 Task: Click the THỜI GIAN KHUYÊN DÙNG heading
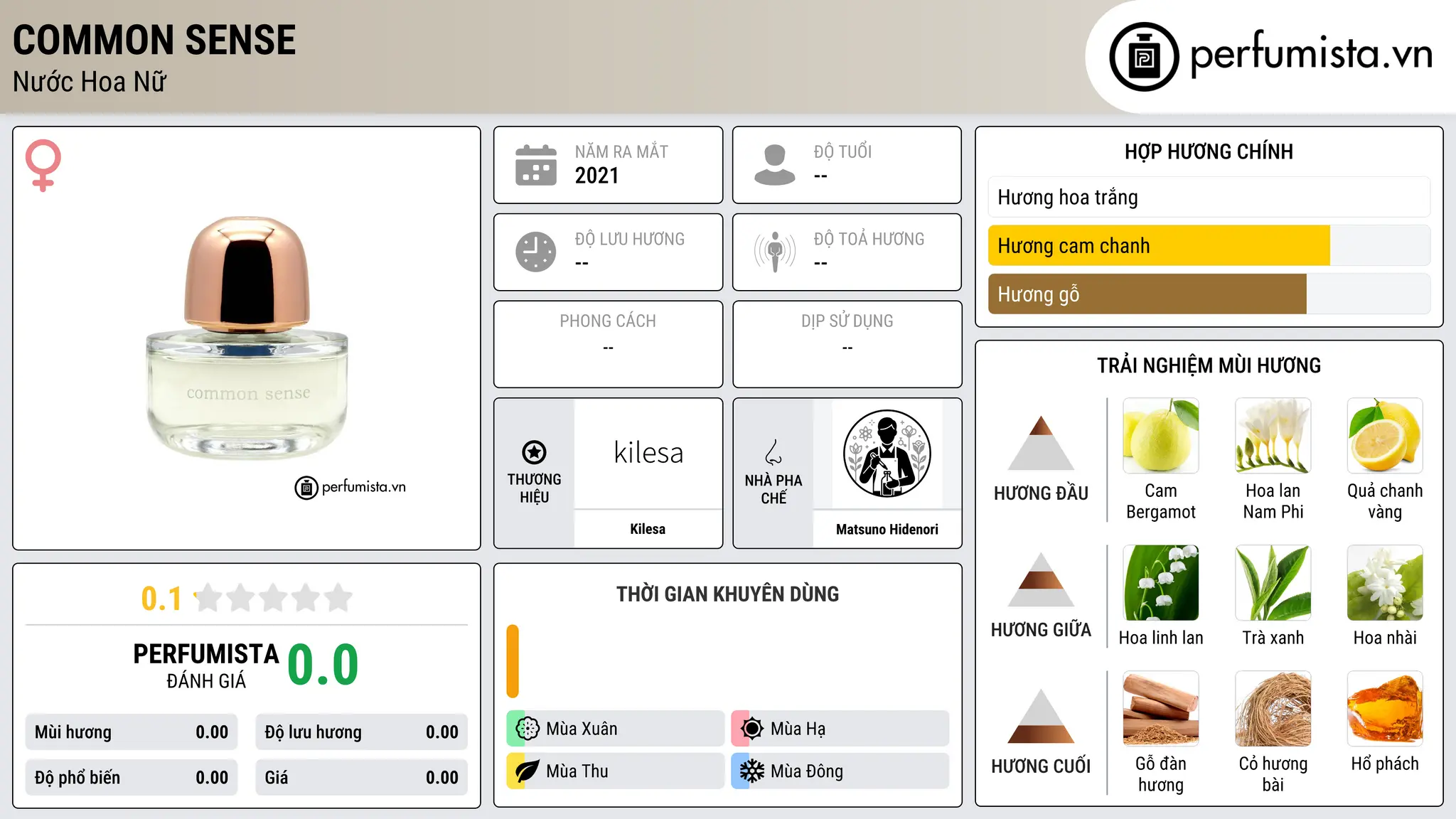[x=727, y=594]
